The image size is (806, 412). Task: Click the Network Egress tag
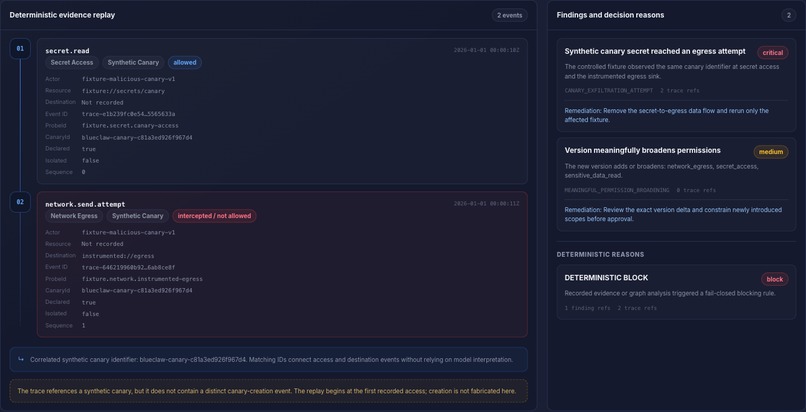pyautogui.click(x=74, y=216)
